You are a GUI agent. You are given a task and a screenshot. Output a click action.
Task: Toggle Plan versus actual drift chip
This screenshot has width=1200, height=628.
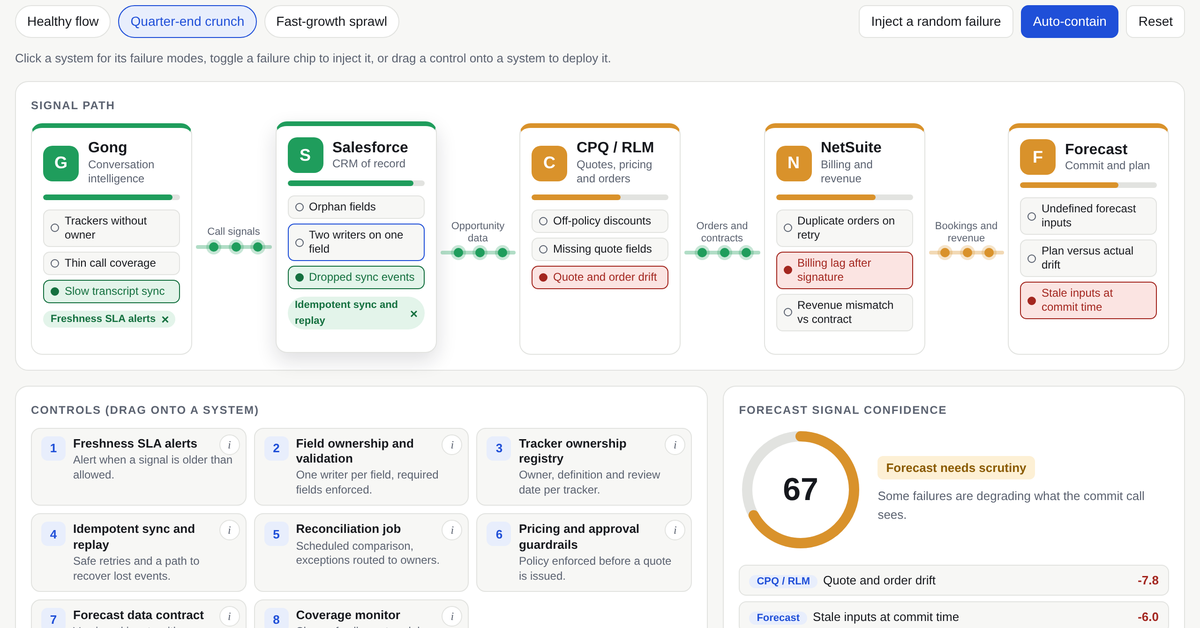1088,258
